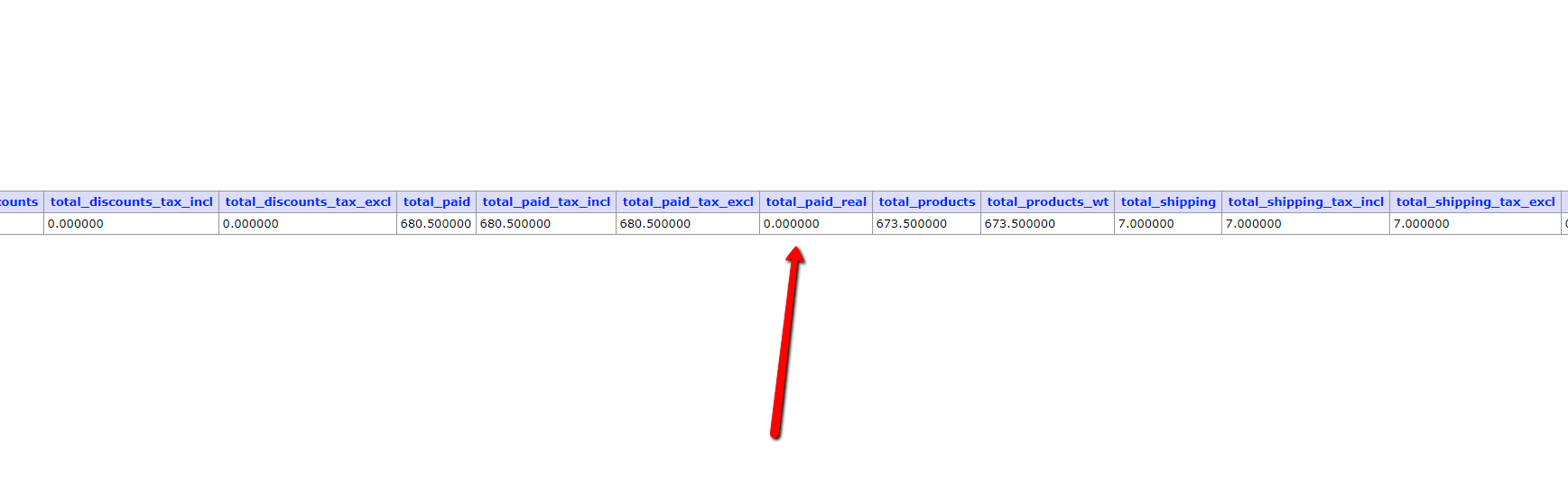Click the total_shipping_tax_excl column header
The width and height of the screenshot is (1568, 495).
(x=1476, y=202)
